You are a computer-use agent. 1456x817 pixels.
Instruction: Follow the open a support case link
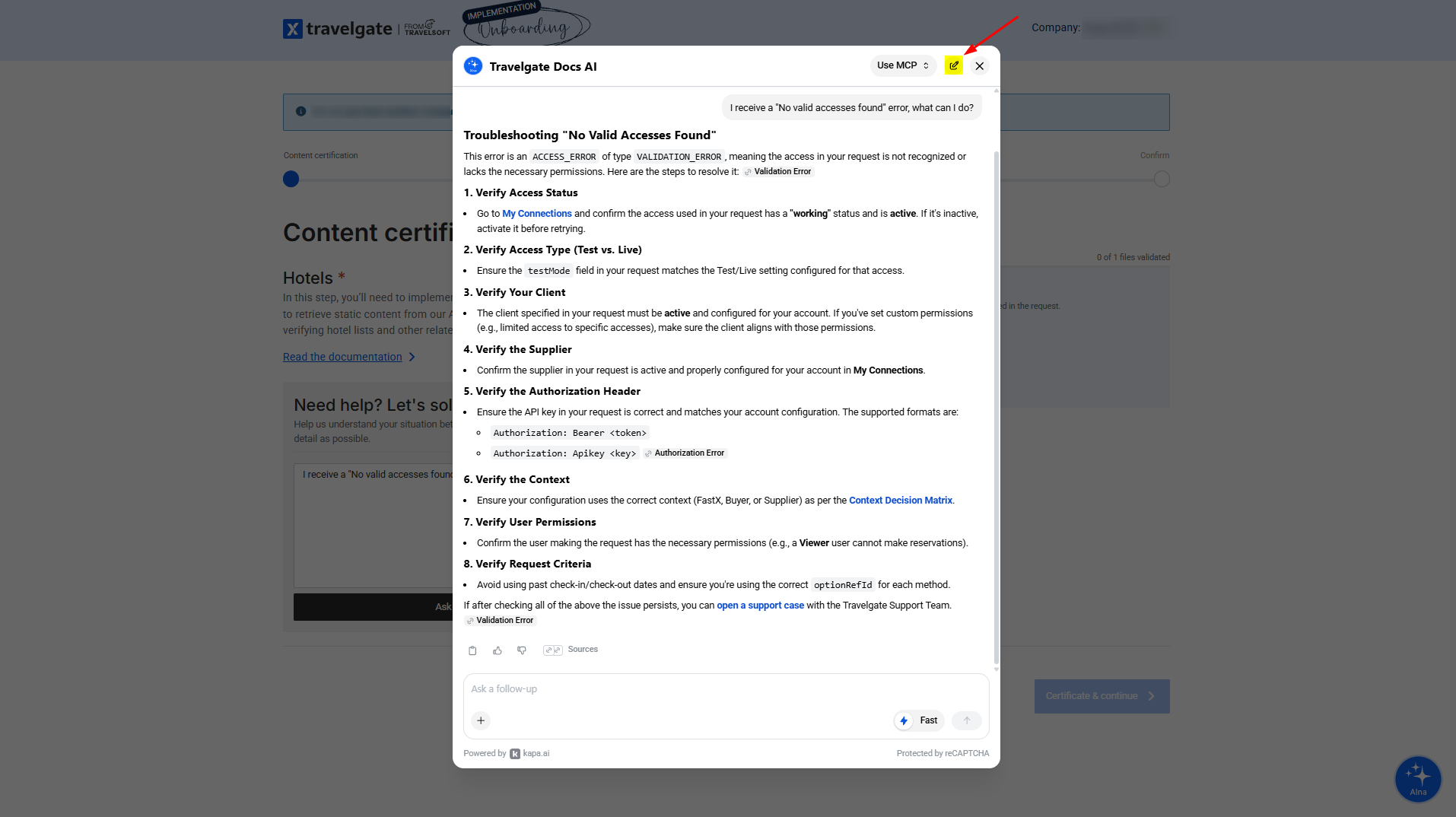760,606
